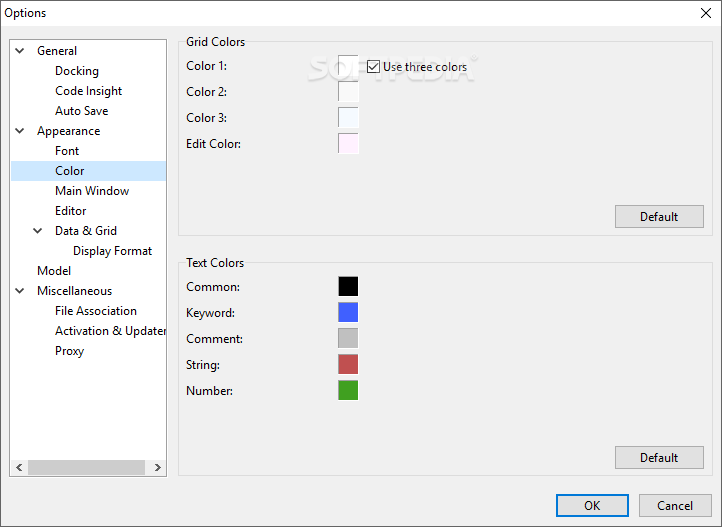Change the Color 3 swatch
This screenshot has width=722, height=527.
348,118
